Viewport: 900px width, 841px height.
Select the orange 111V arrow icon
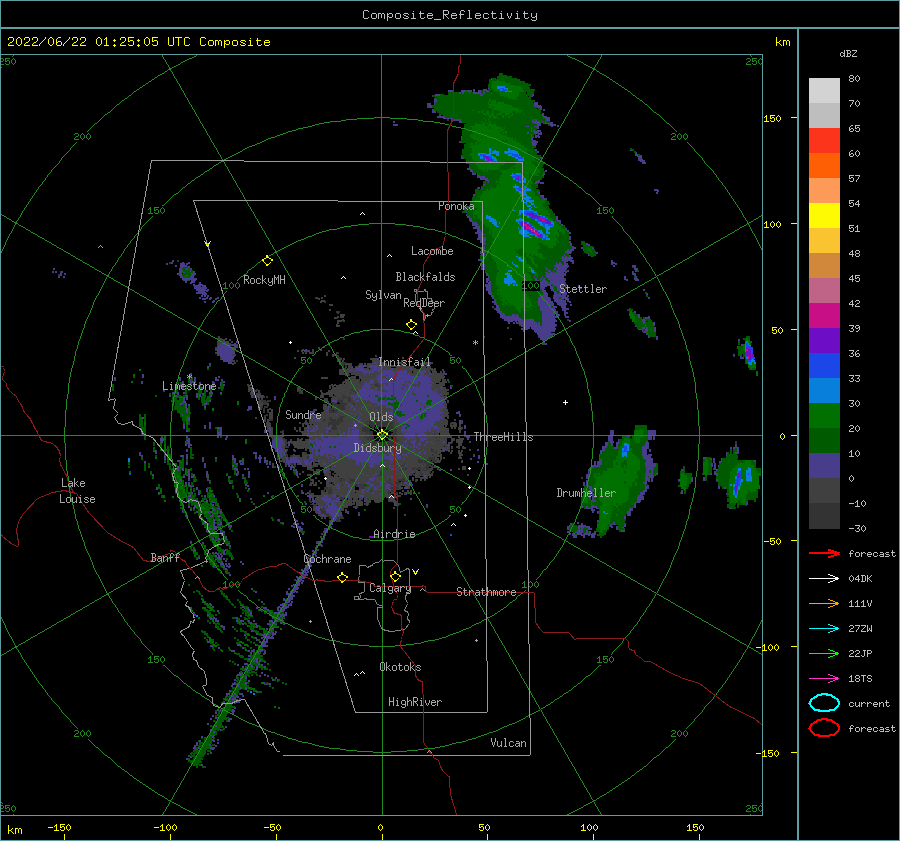[824, 603]
